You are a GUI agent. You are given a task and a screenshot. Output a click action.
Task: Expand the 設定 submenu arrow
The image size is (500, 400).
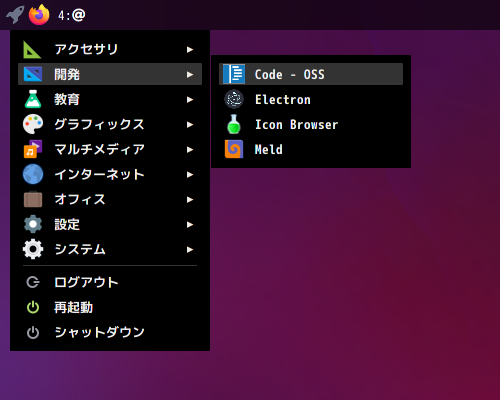pos(190,224)
